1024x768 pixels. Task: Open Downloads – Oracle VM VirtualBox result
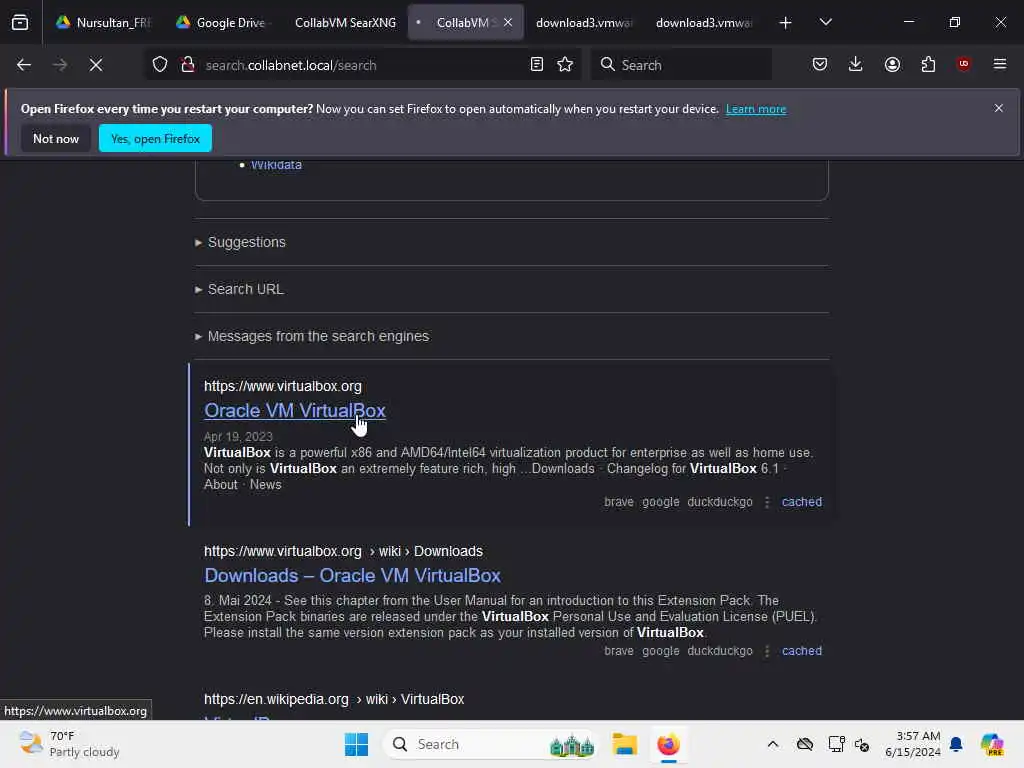[352, 575]
